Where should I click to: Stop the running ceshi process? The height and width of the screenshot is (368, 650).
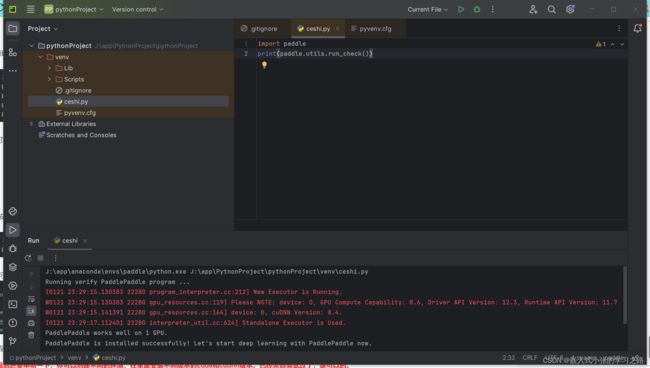(x=41, y=258)
